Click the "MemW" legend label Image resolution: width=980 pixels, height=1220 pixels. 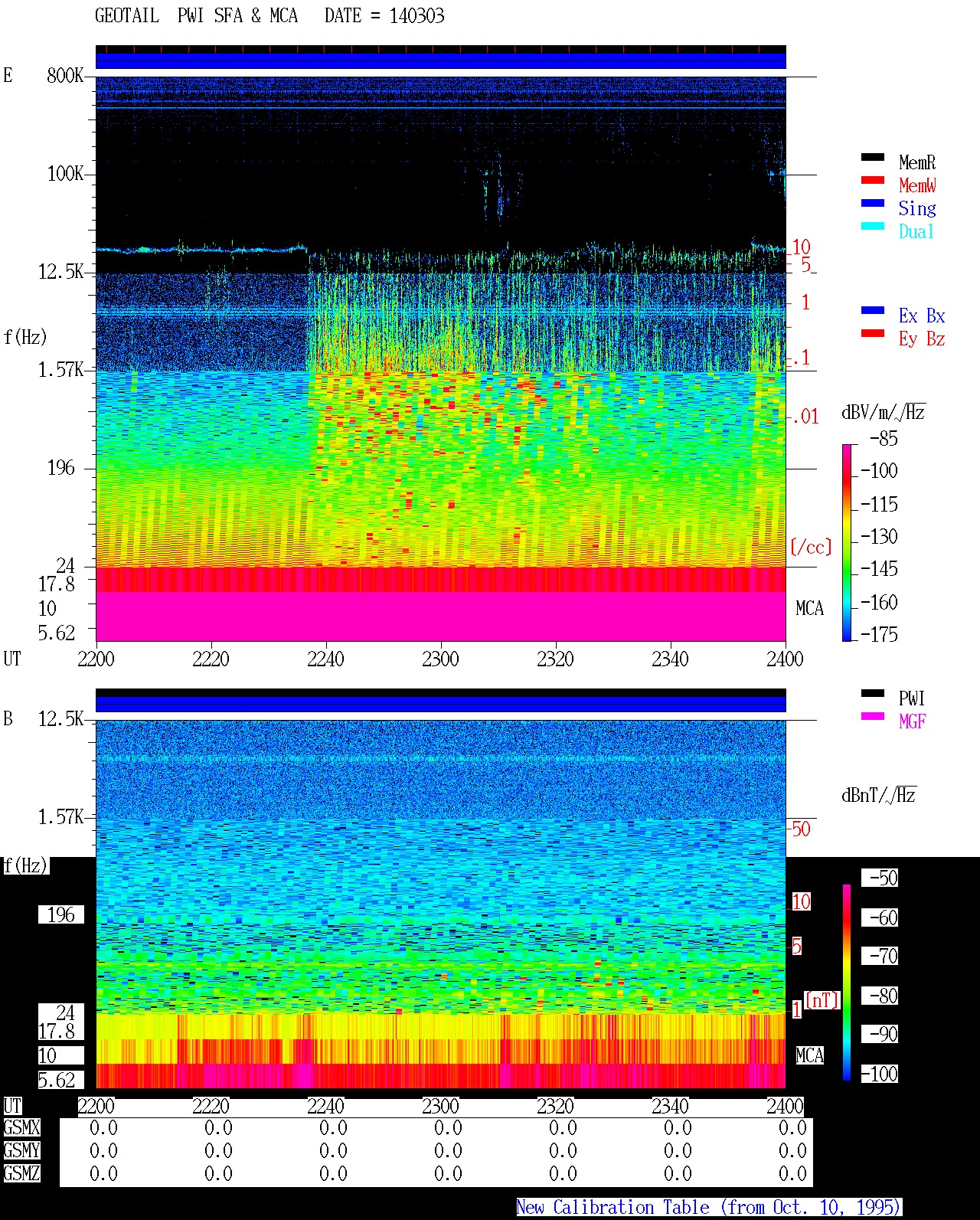pos(917,185)
